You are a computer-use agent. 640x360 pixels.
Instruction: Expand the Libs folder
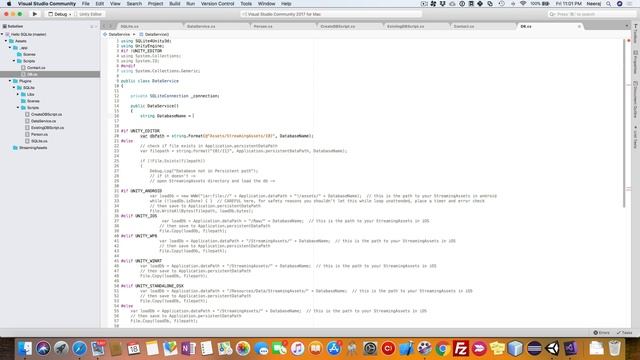tap(18, 94)
